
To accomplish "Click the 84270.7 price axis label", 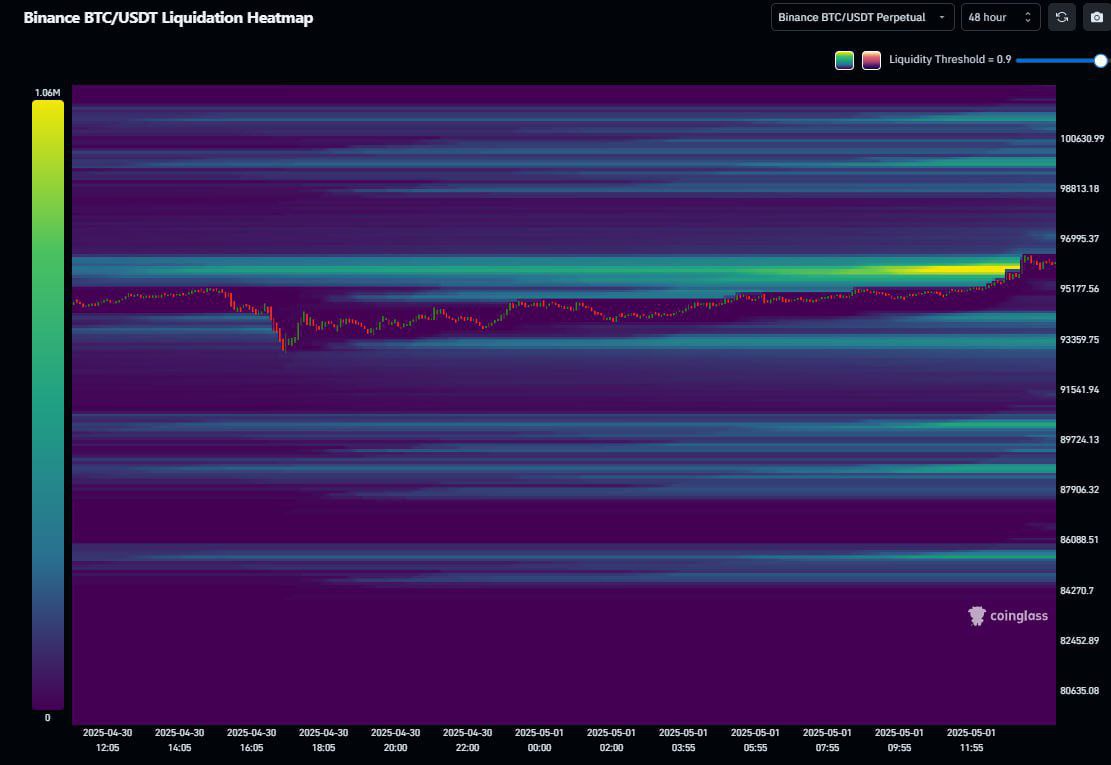I will (1077, 591).
